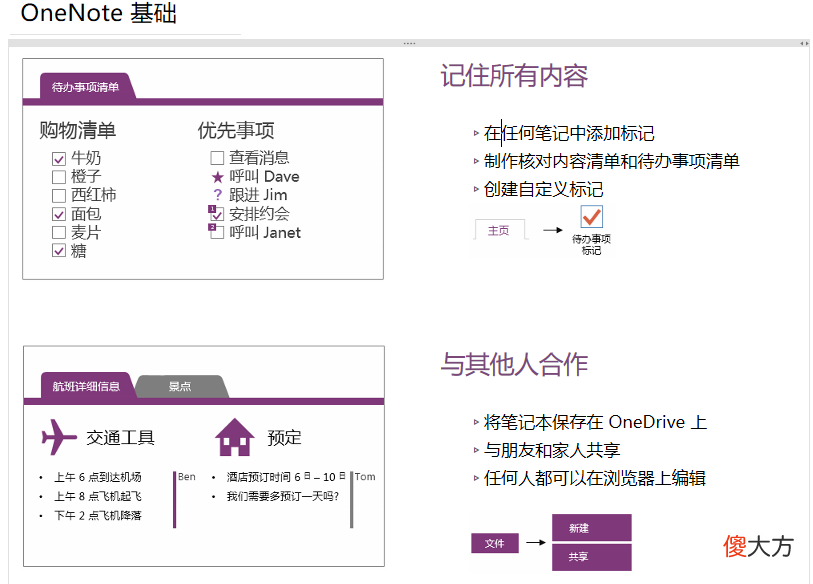Image resolution: width=813 pixels, height=584 pixels.
Task: Check the 西红柿 checkbox
Action: pyautogui.click(x=59, y=196)
